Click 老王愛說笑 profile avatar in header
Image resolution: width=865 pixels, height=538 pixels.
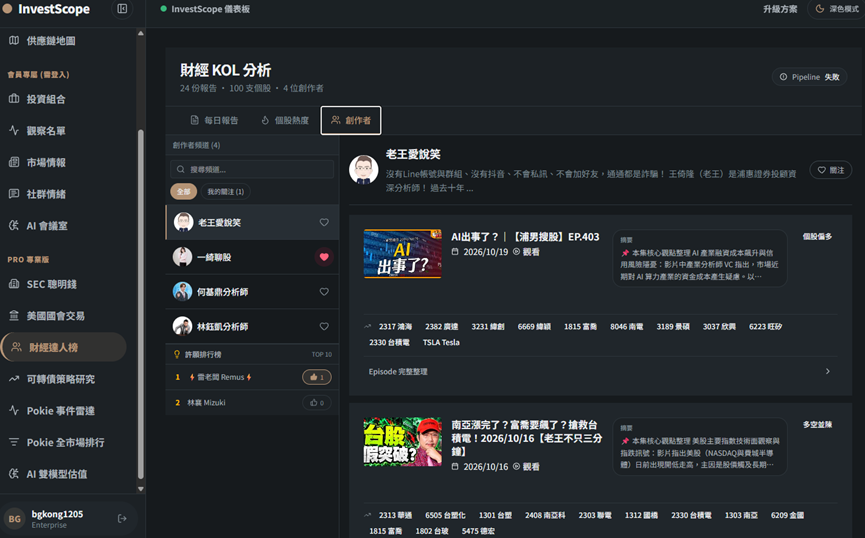(364, 169)
